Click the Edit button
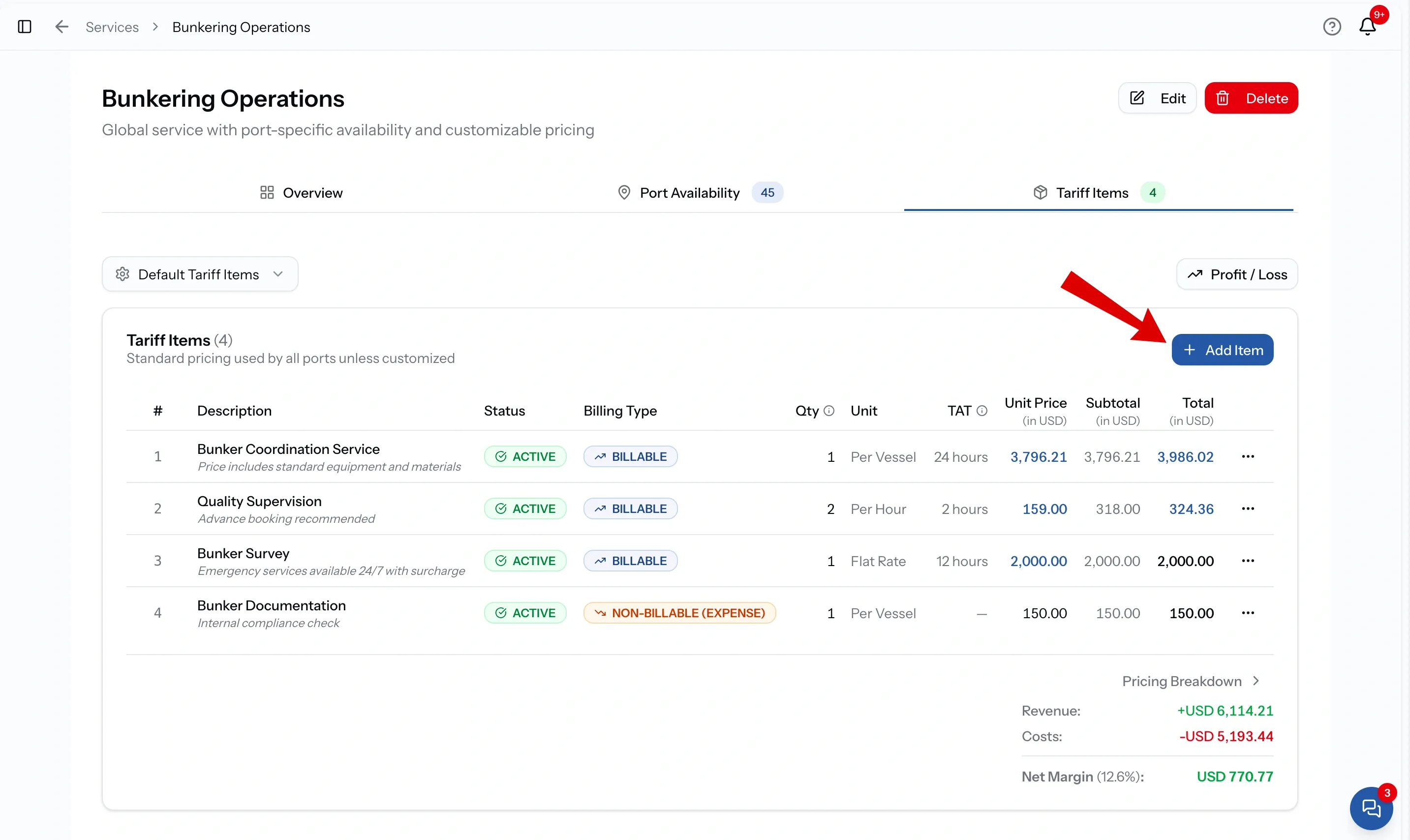The image size is (1410, 840). [x=1158, y=98]
